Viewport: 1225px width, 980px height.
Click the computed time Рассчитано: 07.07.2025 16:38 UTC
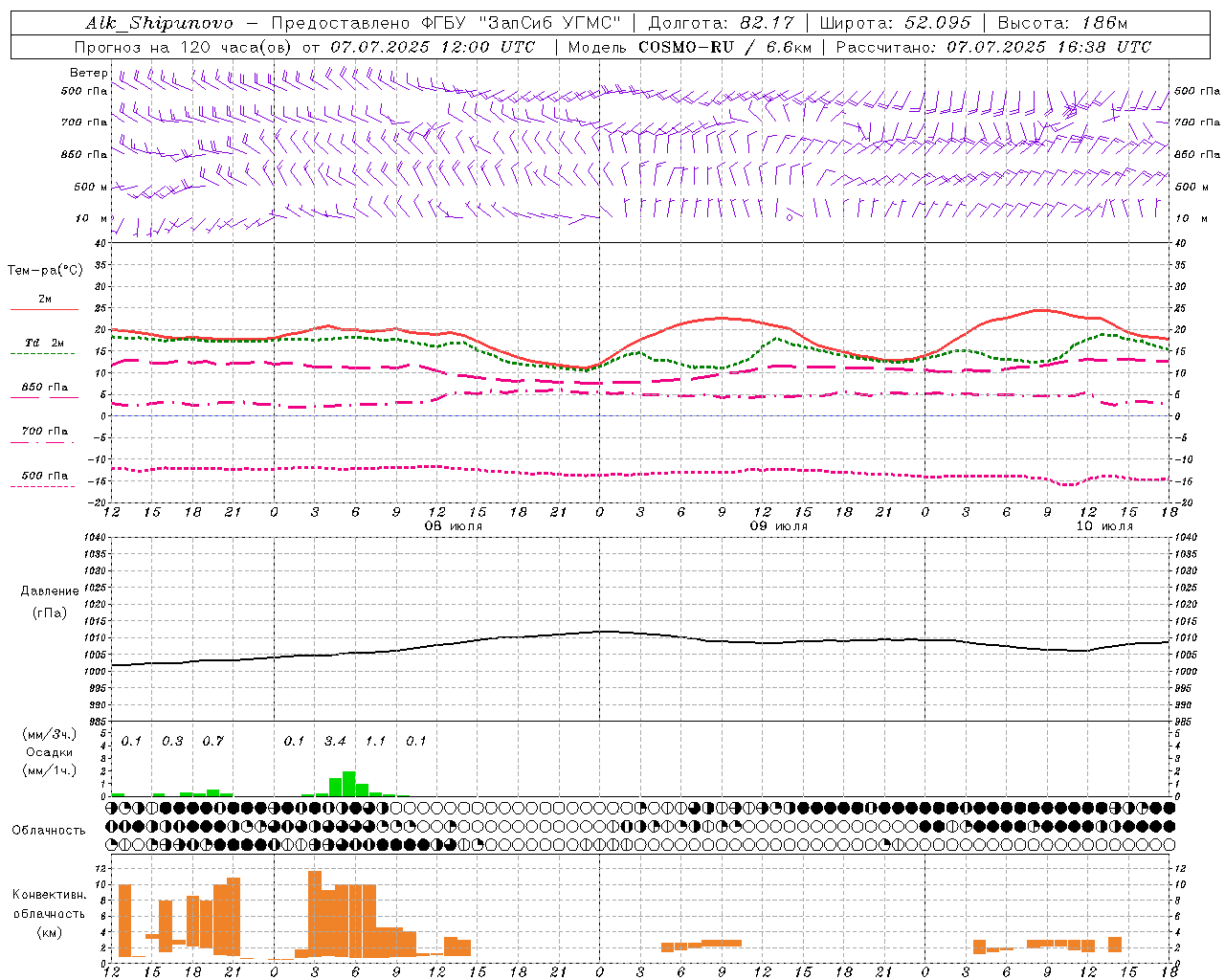993,47
